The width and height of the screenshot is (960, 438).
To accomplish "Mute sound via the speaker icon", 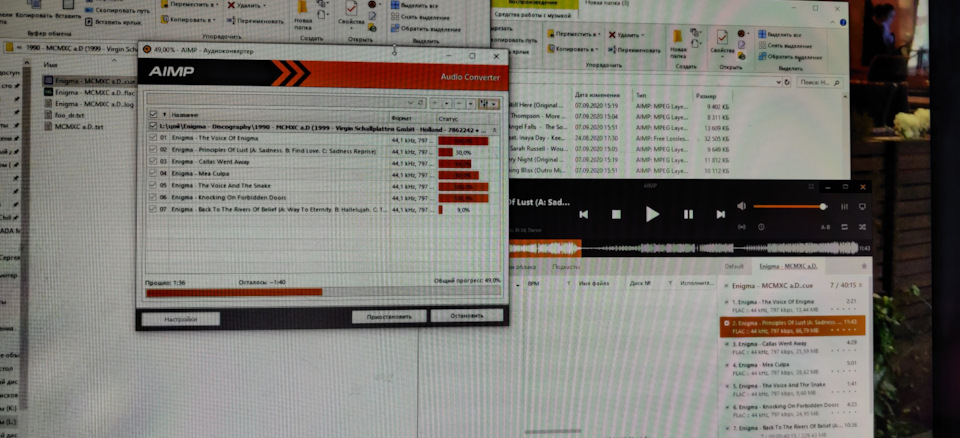I will tap(741, 206).
